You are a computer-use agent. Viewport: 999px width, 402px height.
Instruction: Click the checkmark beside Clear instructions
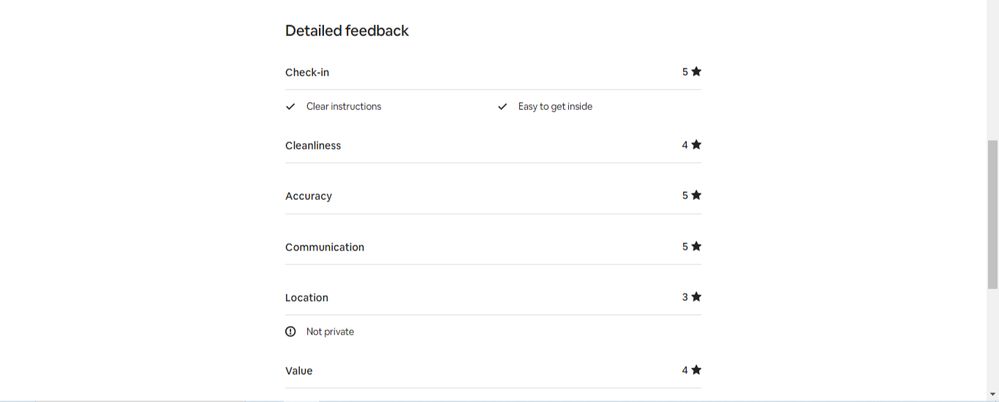pyautogui.click(x=291, y=107)
